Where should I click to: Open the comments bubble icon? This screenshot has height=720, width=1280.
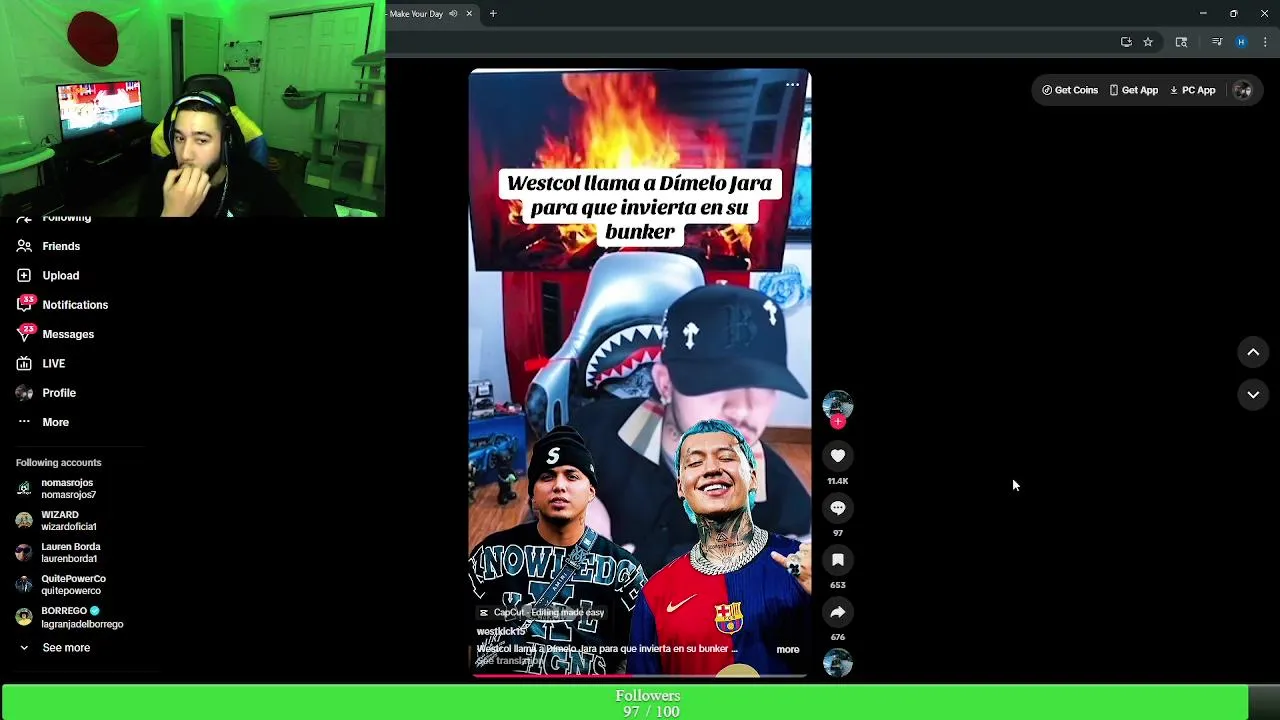838,508
